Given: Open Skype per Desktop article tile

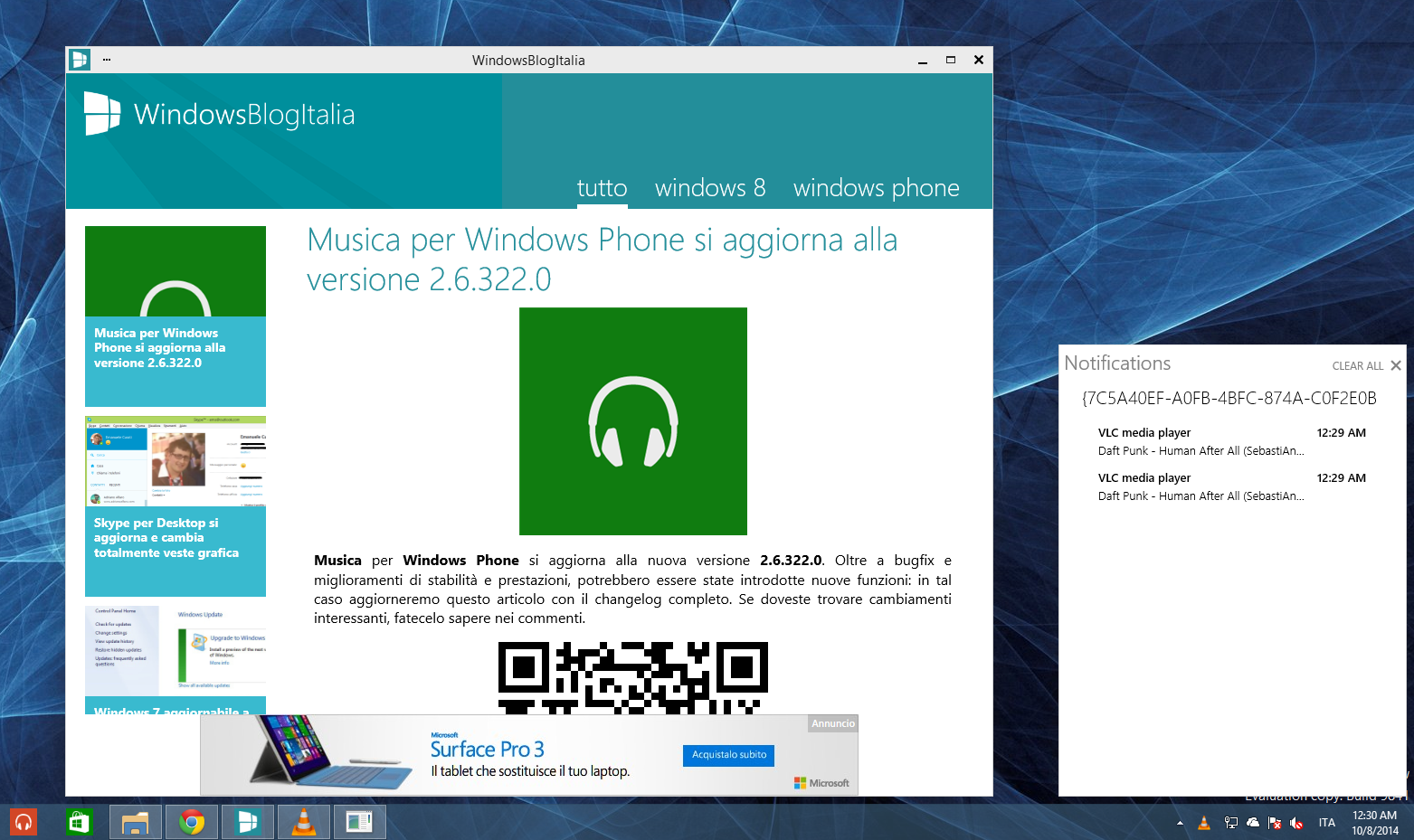Looking at the screenshot, I should coord(176,506).
